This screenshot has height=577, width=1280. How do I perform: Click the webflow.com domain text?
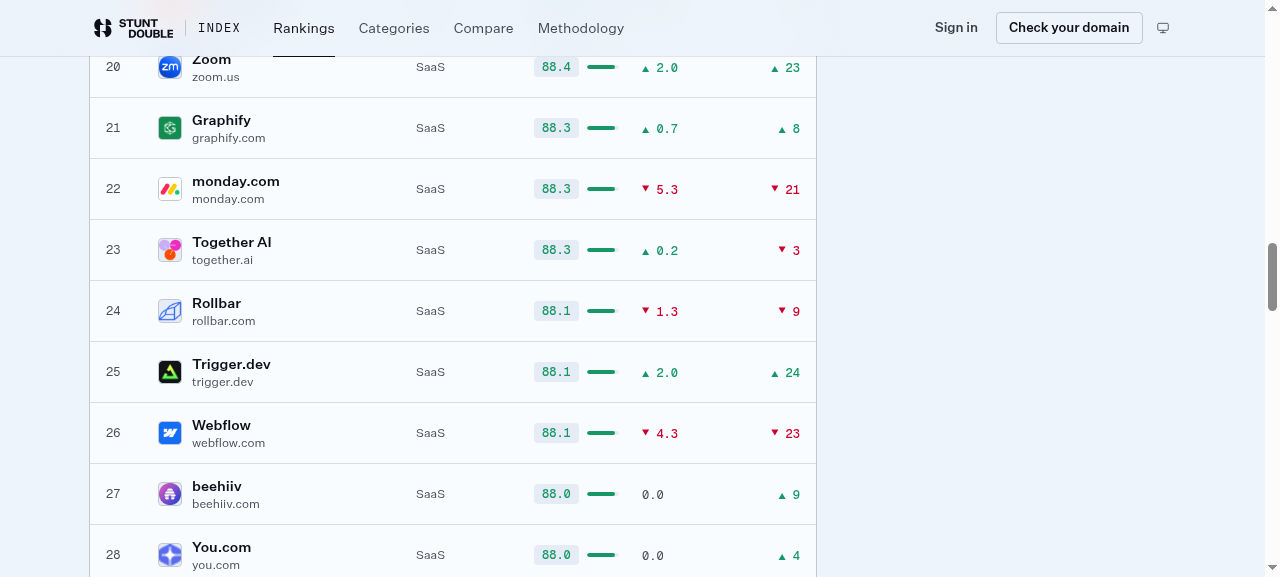(229, 443)
